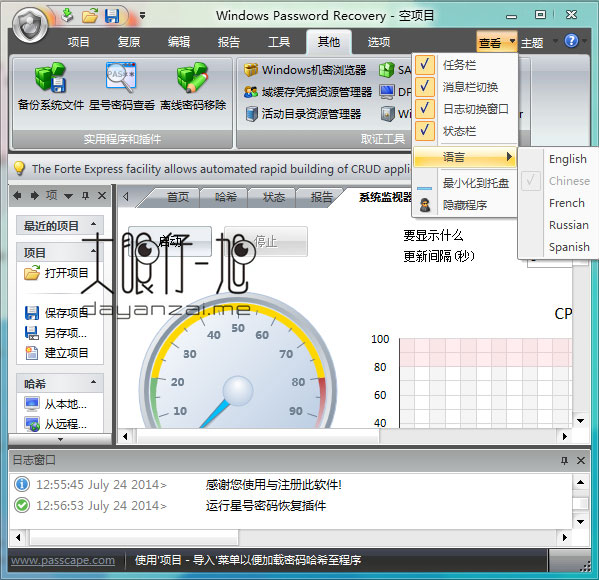This screenshot has height=580, width=599.
Task: Open Windows机密浏览器 vault explorer
Action: [x=305, y=70]
